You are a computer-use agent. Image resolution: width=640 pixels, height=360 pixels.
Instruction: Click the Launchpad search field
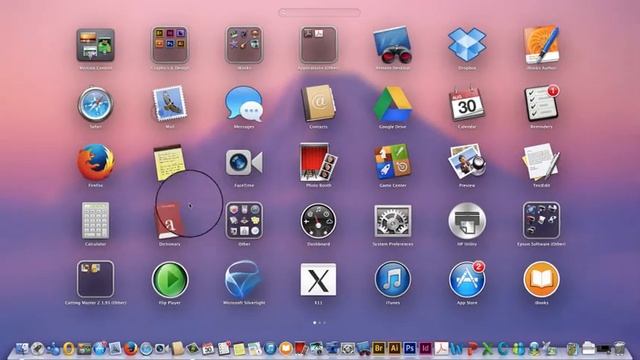point(319,13)
